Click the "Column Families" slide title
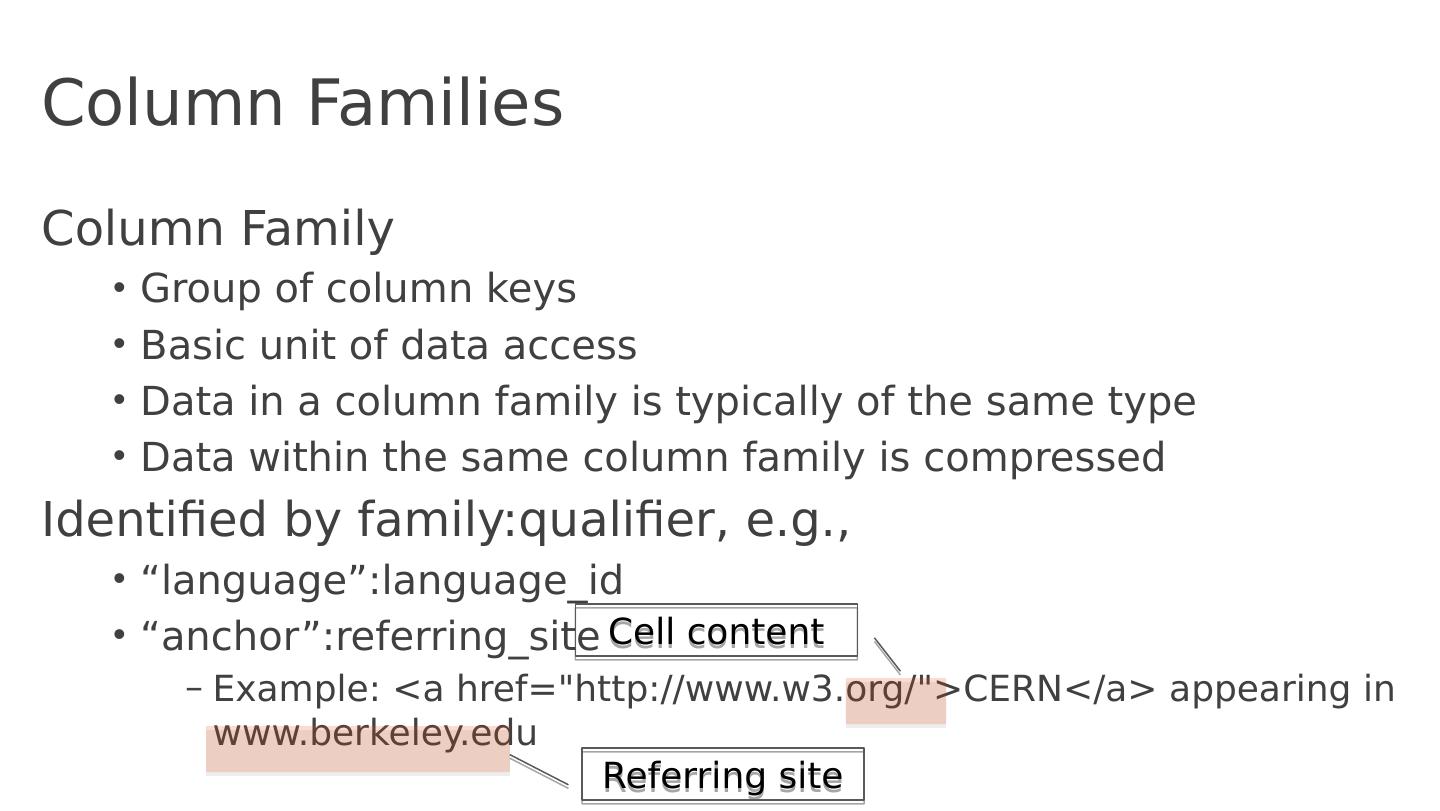The height and width of the screenshot is (811, 1440). click(302, 103)
